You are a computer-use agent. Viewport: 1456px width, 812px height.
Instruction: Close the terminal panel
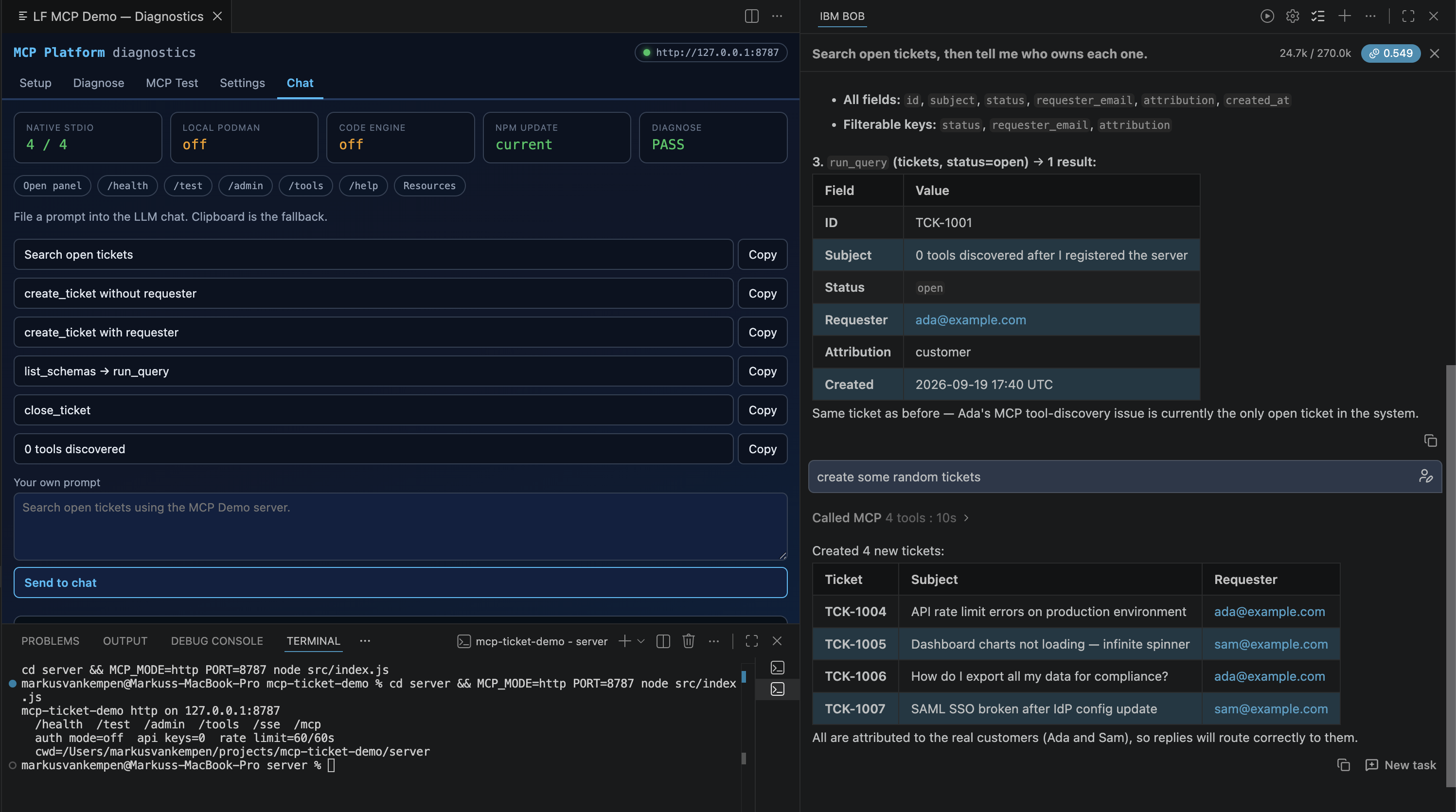(777, 641)
